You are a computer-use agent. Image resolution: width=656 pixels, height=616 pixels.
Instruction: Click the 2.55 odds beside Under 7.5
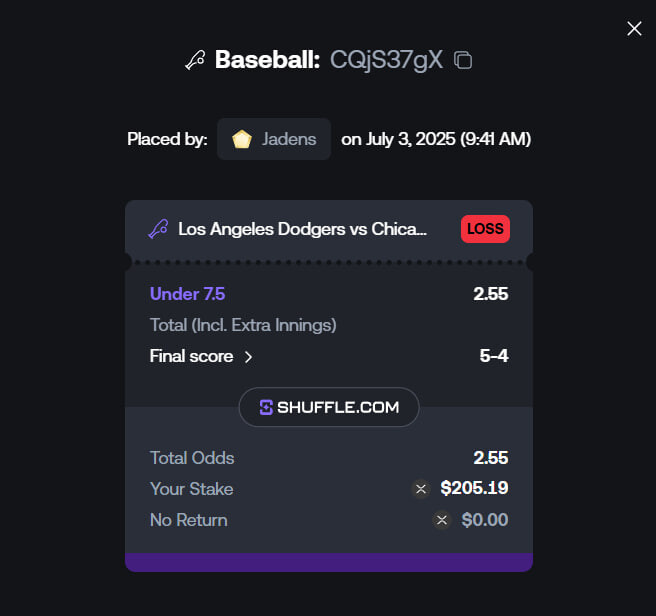(x=491, y=294)
